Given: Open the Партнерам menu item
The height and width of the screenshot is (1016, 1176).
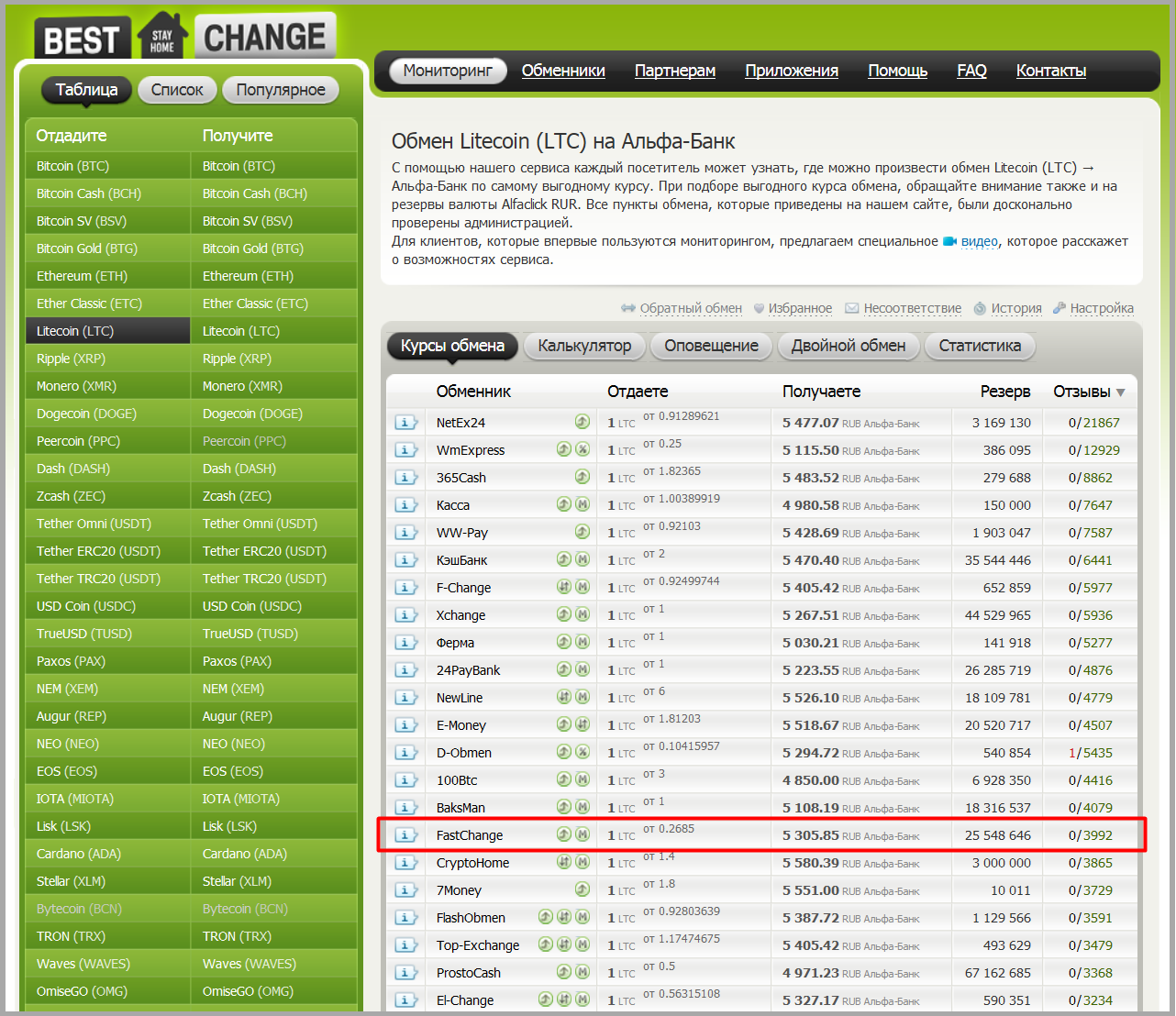Looking at the screenshot, I should [x=675, y=71].
